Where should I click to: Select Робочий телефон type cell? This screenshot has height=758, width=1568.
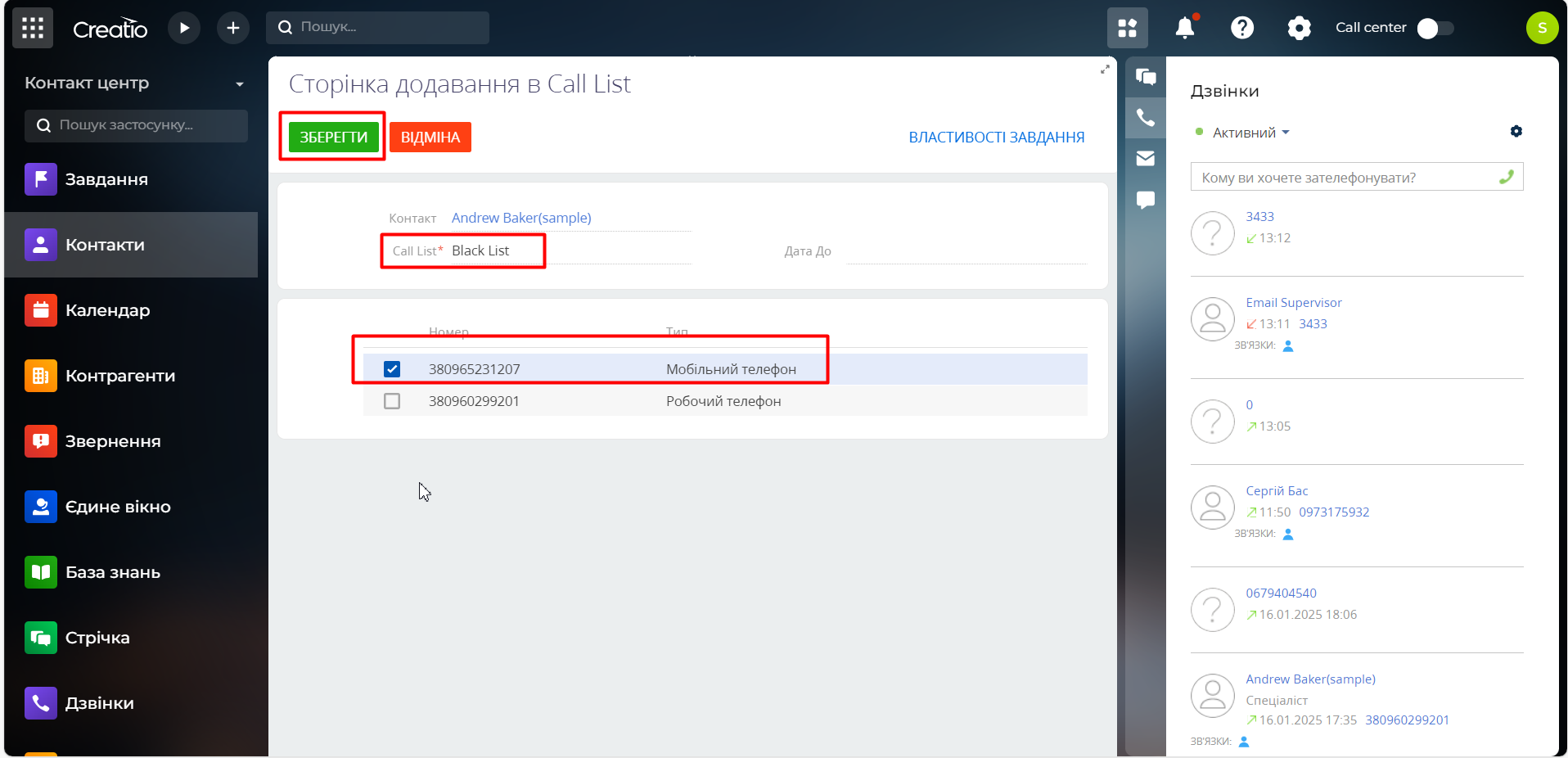point(723,401)
